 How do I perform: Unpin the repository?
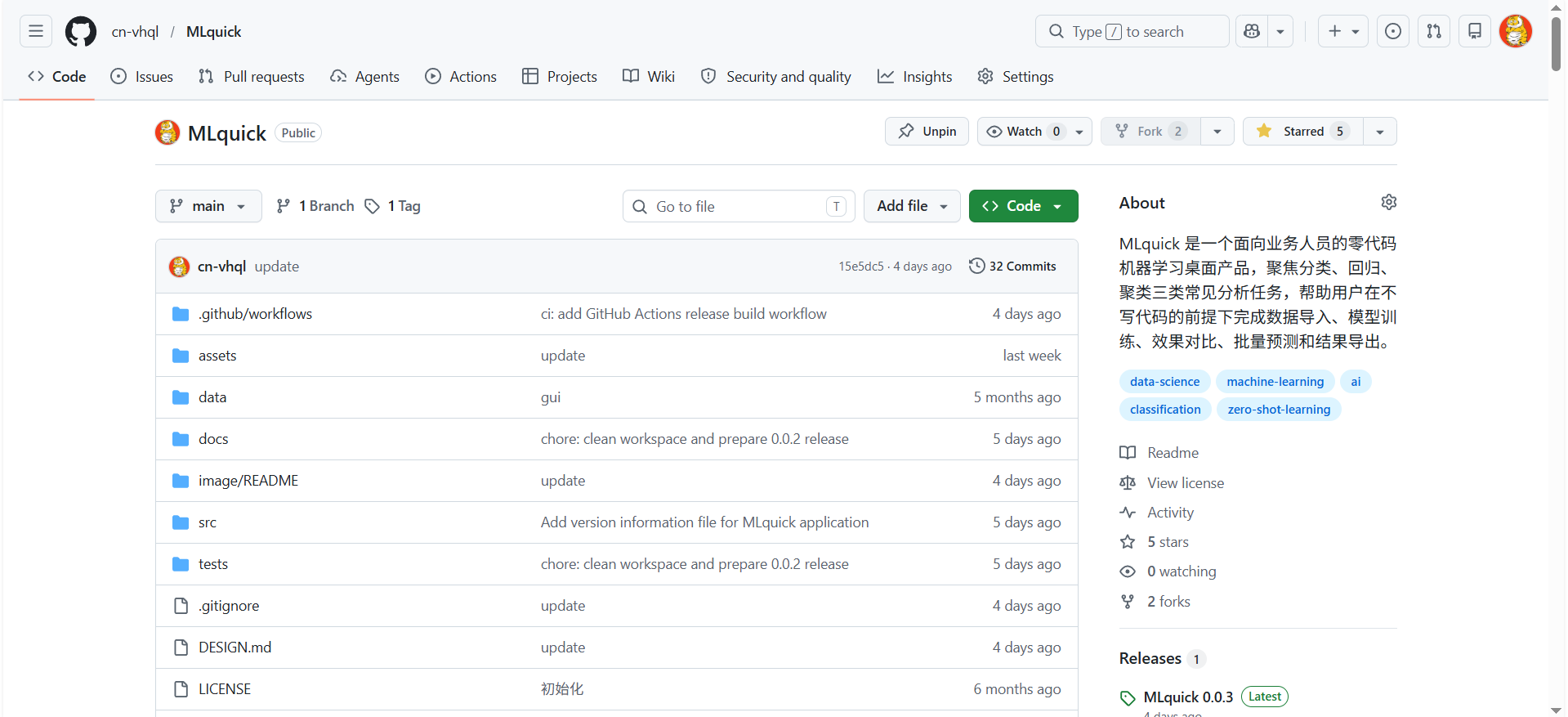(x=927, y=132)
